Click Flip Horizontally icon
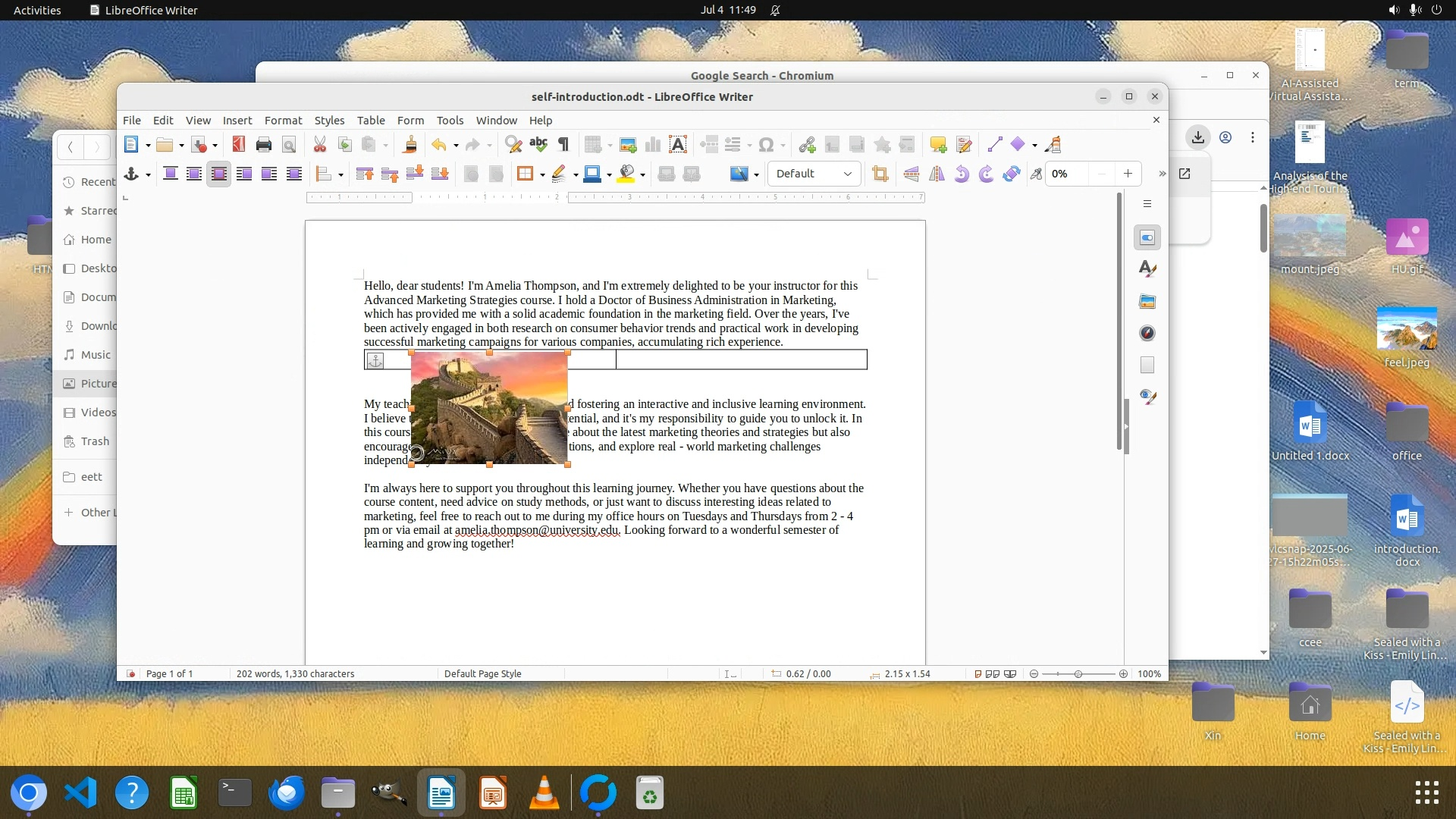 click(937, 174)
